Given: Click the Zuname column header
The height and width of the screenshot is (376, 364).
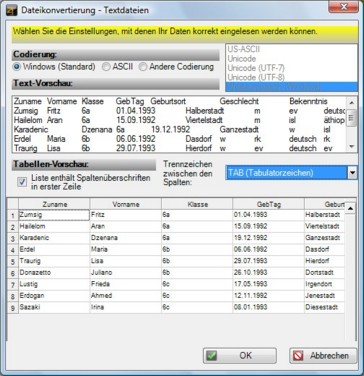Looking at the screenshot, I should 54,204.
